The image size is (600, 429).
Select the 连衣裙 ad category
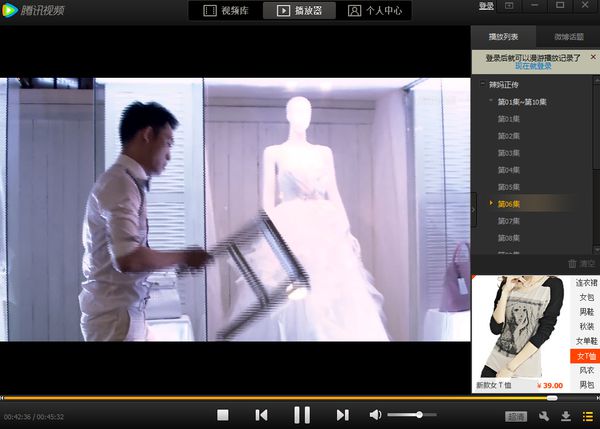tap(586, 283)
